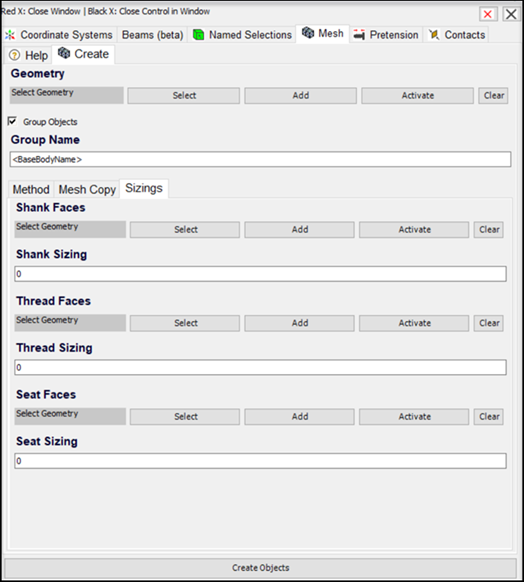
Task: Close control with black X
Action: click(x=511, y=14)
